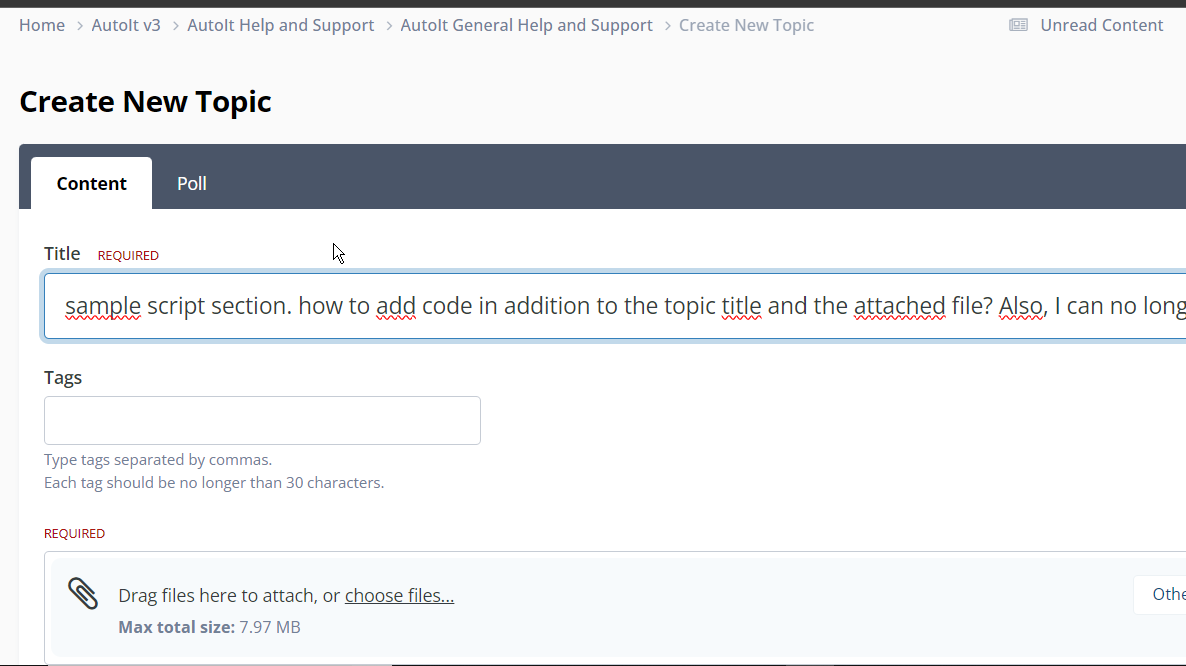The width and height of the screenshot is (1186, 666).
Task: Click the partially visible Other button
Action: click(x=1160, y=594)
